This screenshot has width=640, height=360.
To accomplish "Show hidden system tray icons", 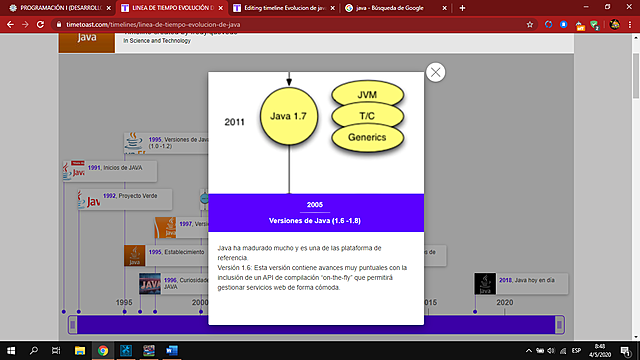I will click(529, 351).
